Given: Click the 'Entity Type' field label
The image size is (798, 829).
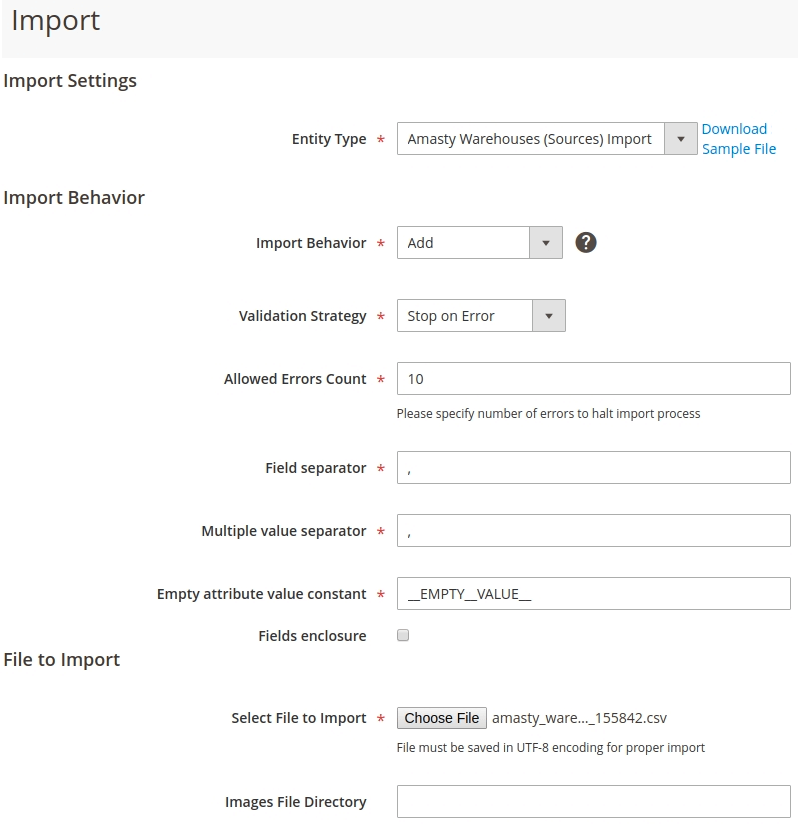Looking at the screenshot, I should 329,139.
